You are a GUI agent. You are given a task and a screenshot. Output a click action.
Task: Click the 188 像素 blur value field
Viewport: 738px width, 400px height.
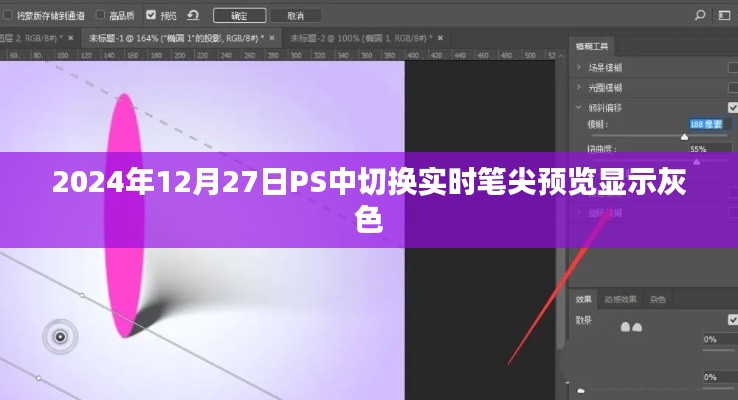click(709, 124)
